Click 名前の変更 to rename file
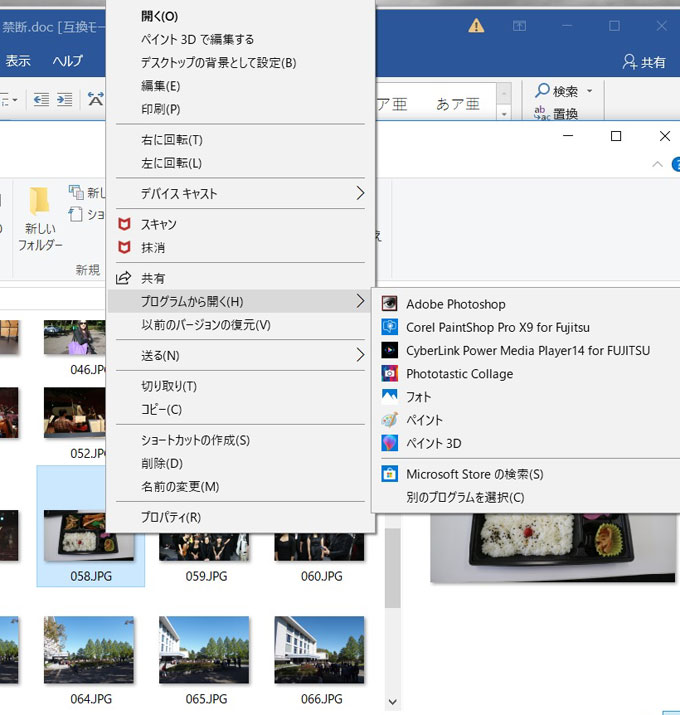The height and width of the screenshot is (715, 680). (179, 486)
